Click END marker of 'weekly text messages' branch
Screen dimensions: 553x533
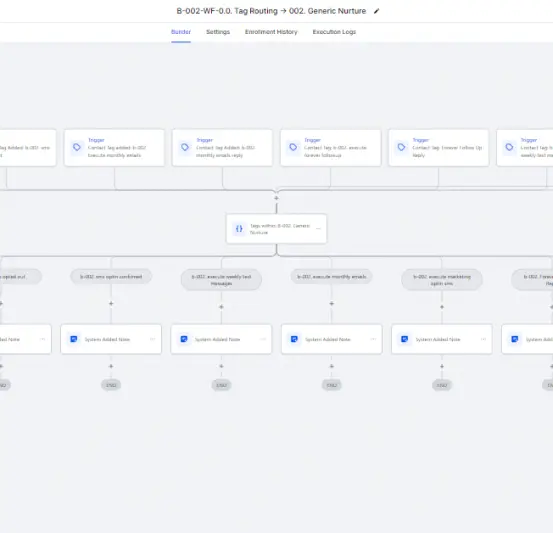221,385
